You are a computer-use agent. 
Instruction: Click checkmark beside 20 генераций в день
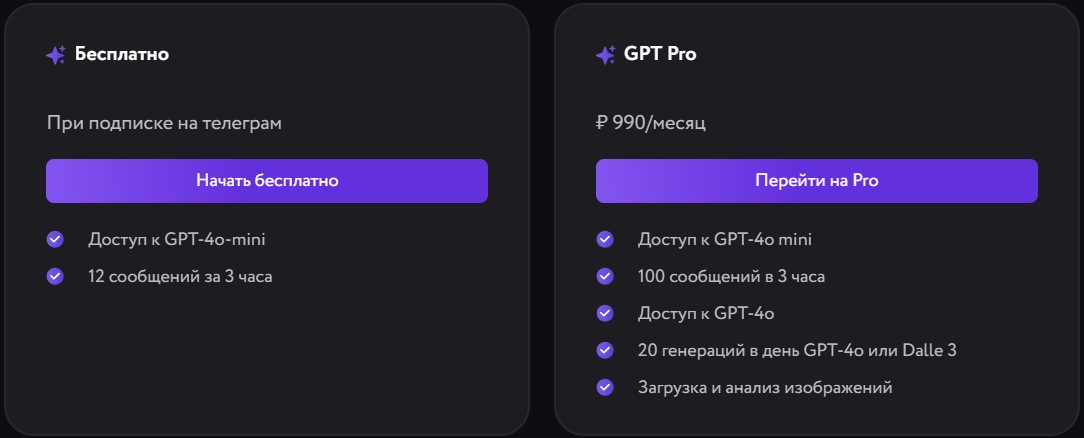coord(604,350)
